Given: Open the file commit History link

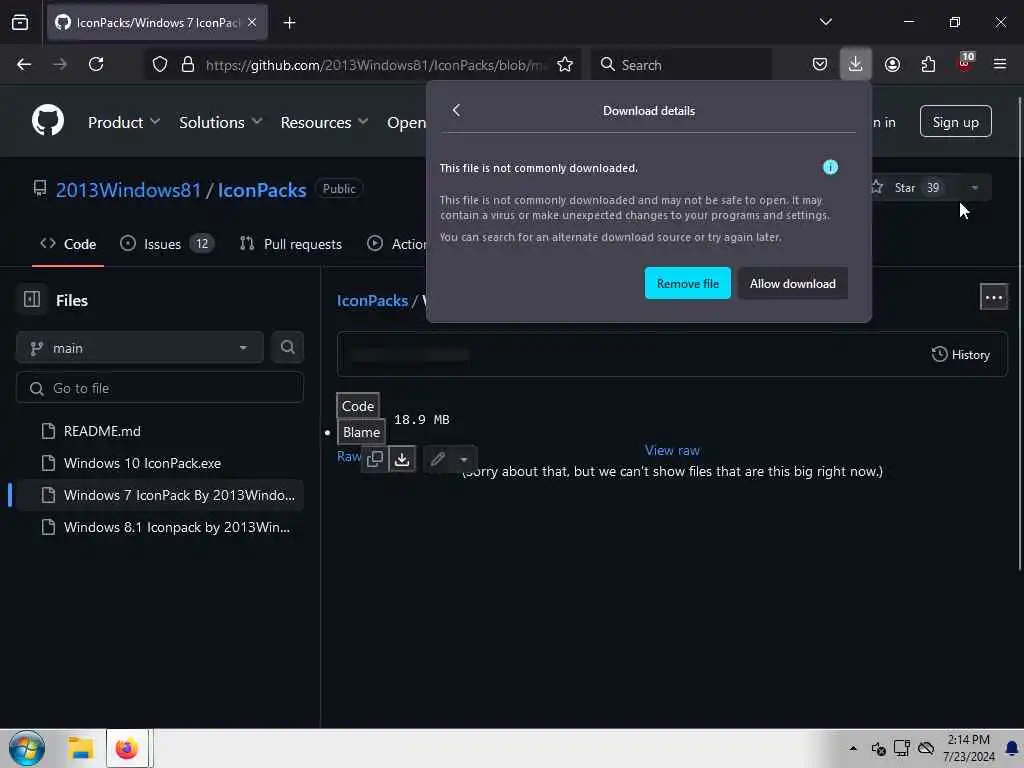Looking at the screenshot, I should pos(961,355).
